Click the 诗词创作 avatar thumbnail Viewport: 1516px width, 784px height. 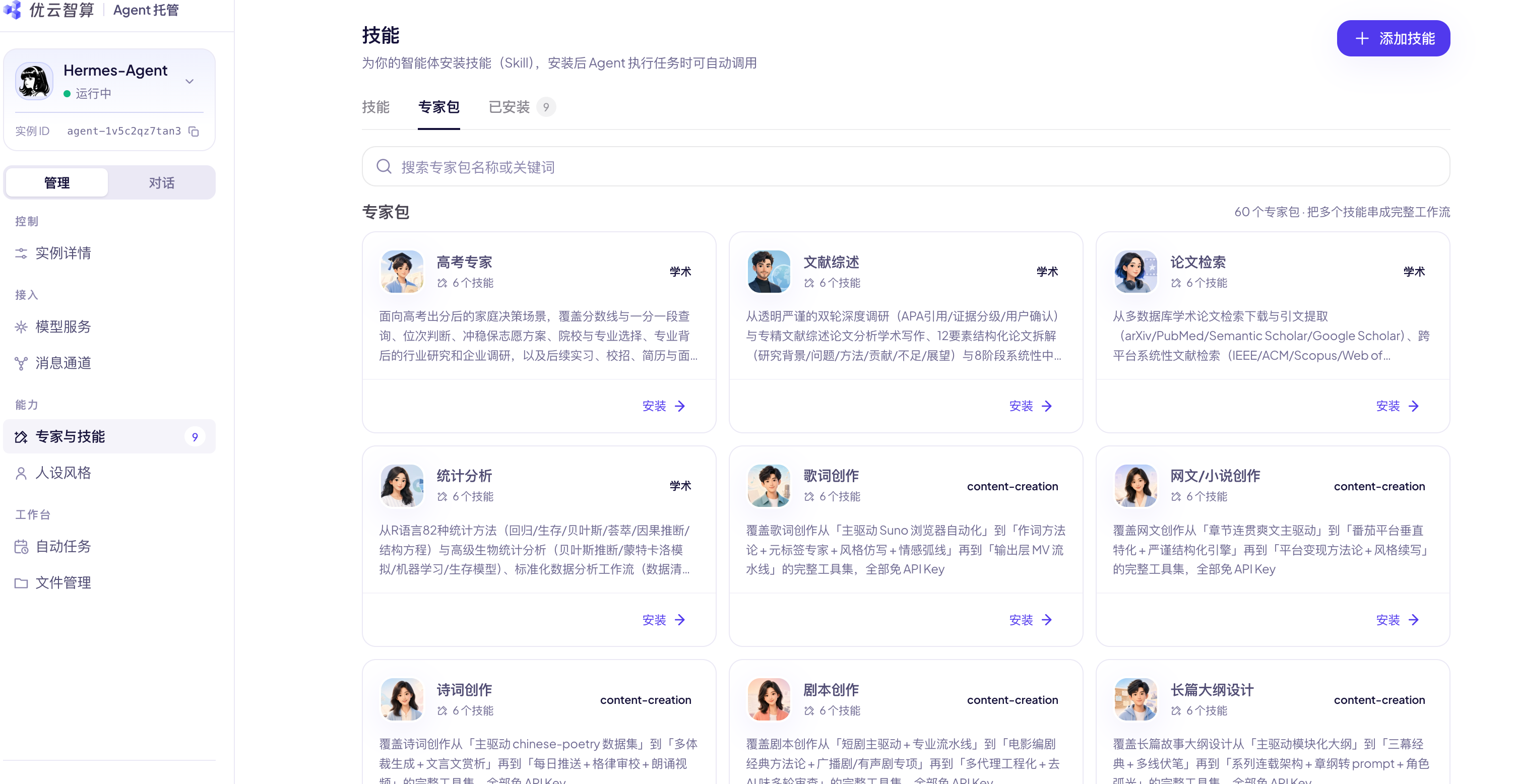[x=402, y=699]
